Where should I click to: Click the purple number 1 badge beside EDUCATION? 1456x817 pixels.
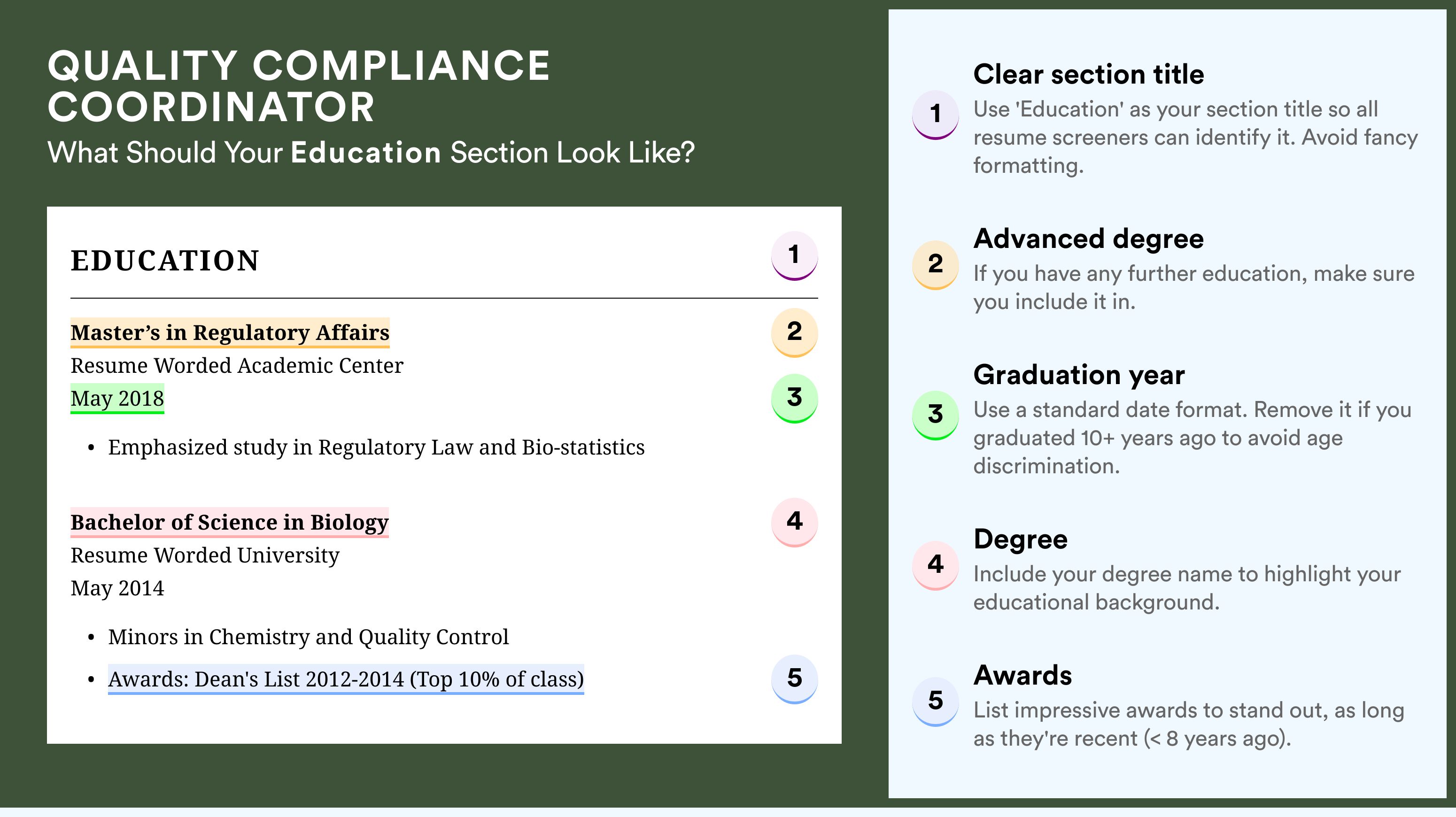click(794, 255)
